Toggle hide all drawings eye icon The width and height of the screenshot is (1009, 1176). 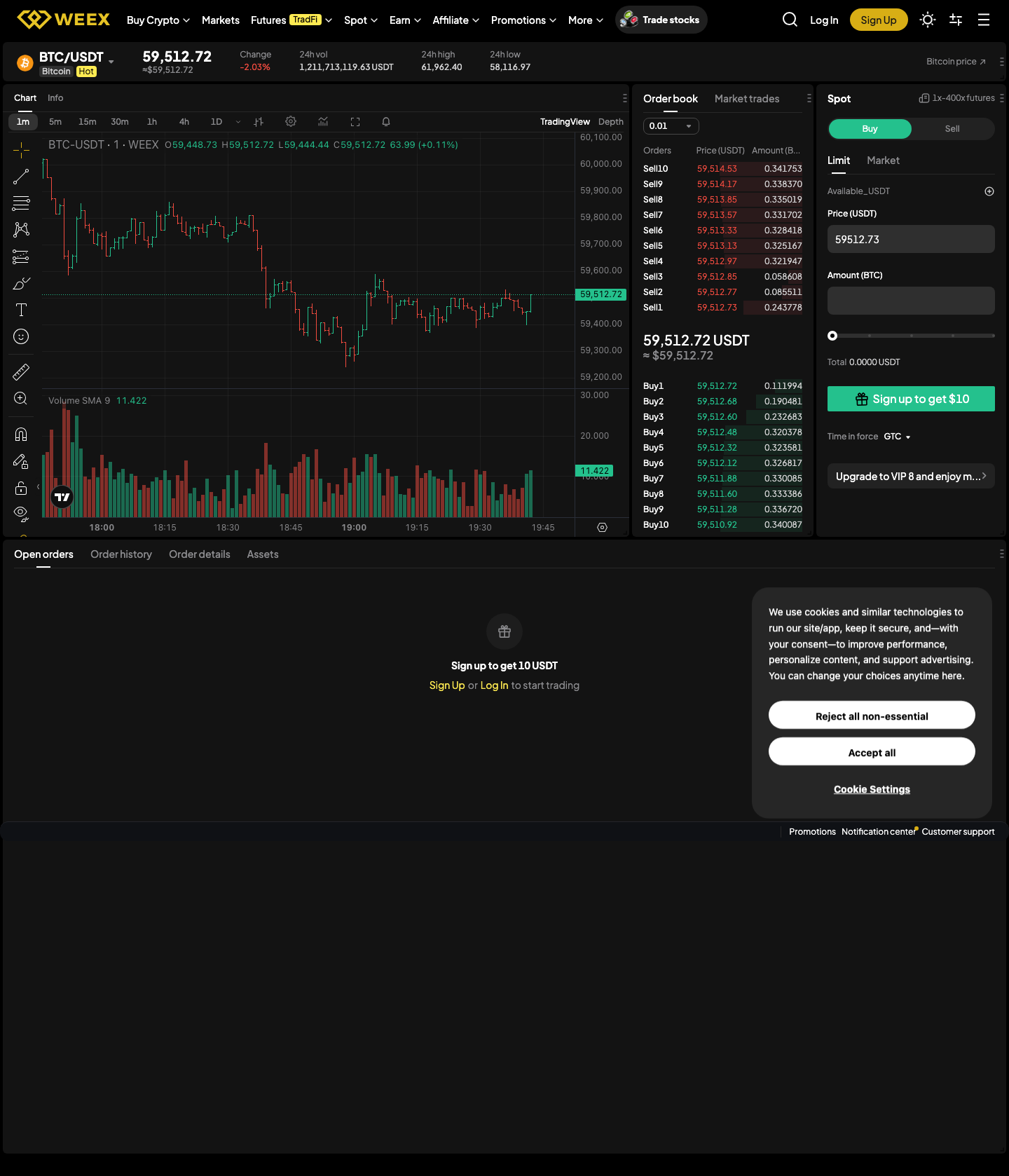point(21,514)
